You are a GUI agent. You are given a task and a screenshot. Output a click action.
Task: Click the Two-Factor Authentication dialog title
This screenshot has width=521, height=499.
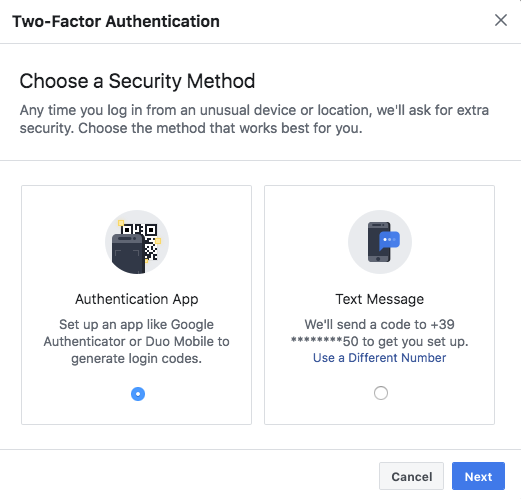[116, 22]
